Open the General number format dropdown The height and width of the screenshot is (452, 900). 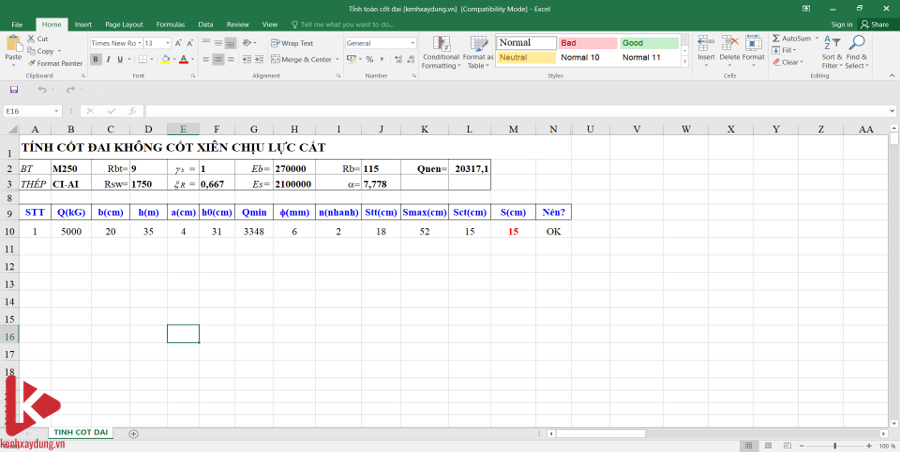point(413,43)
